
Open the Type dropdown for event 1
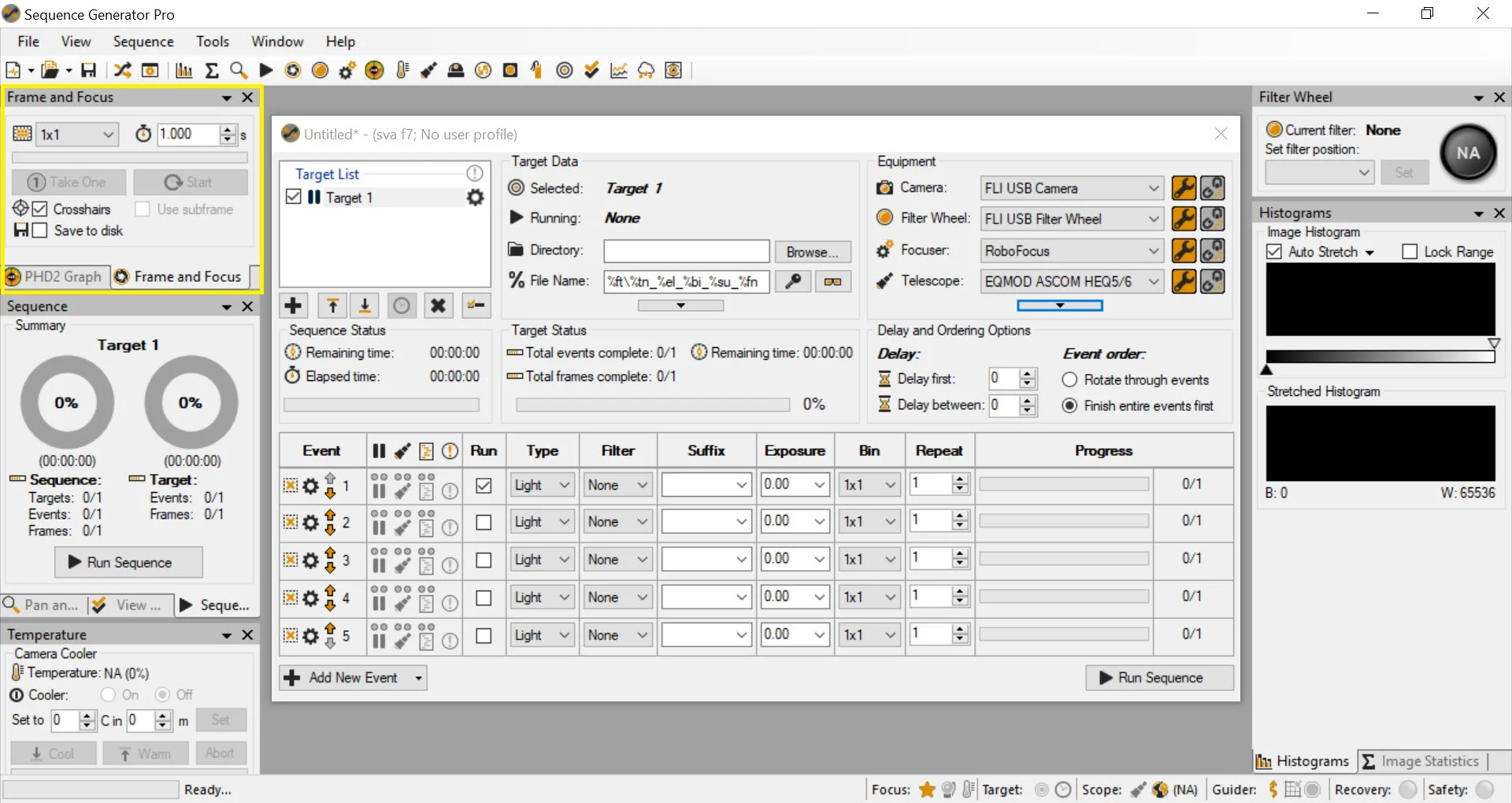(542, 485)
